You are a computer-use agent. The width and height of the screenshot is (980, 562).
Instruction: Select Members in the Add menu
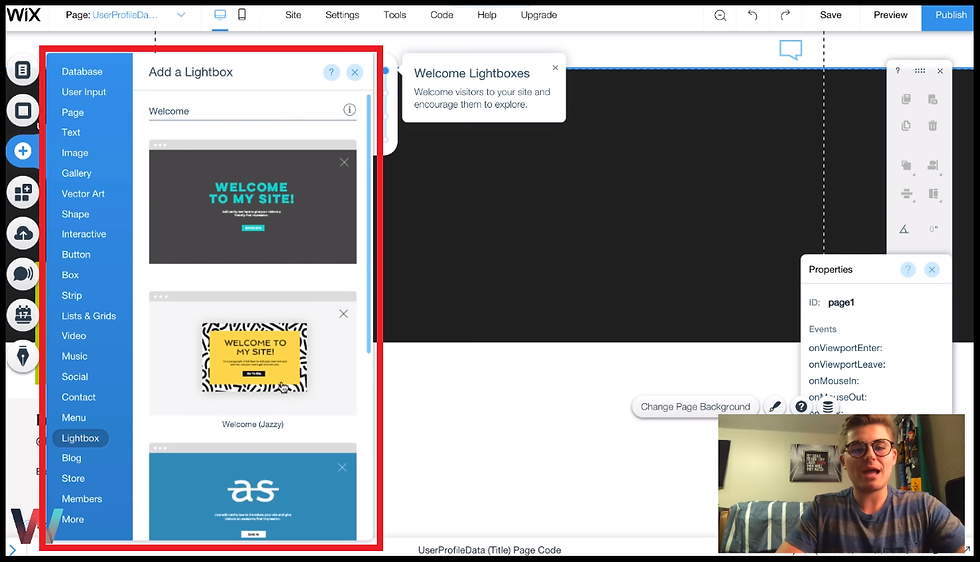[x=82, y=499]
